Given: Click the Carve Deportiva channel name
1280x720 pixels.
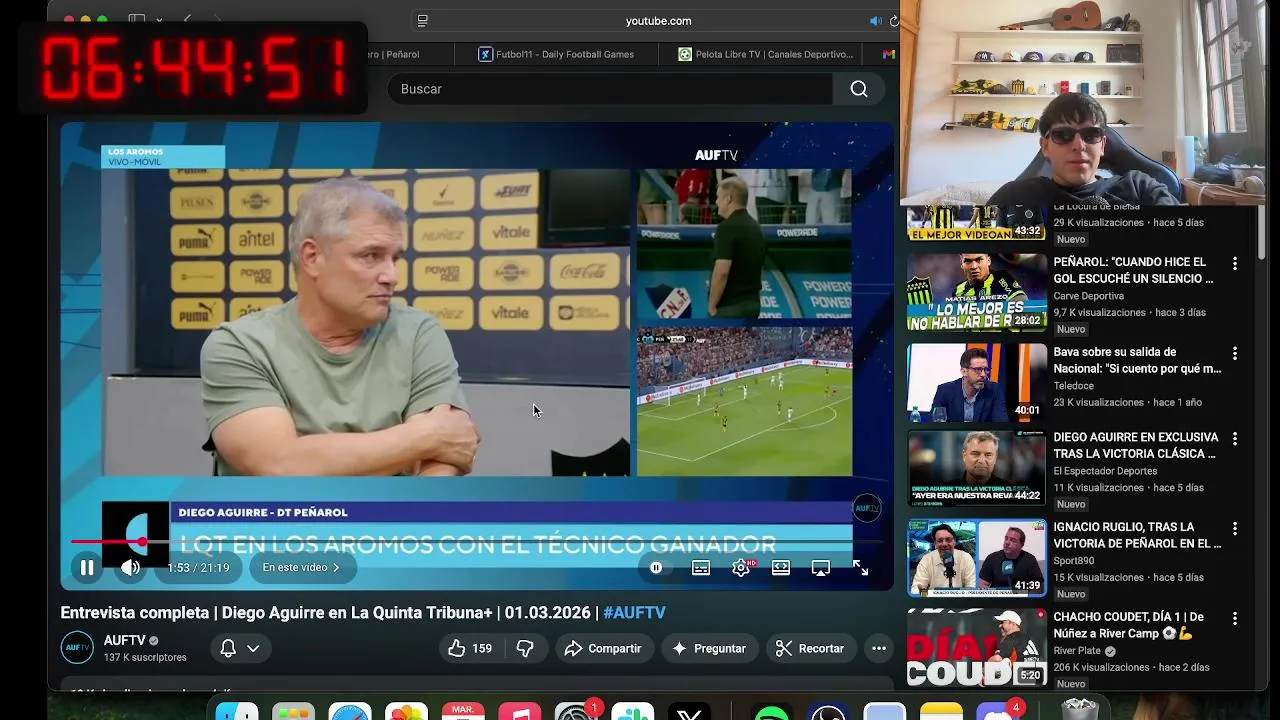Looking at the screenshot, I should [1088, 296].
